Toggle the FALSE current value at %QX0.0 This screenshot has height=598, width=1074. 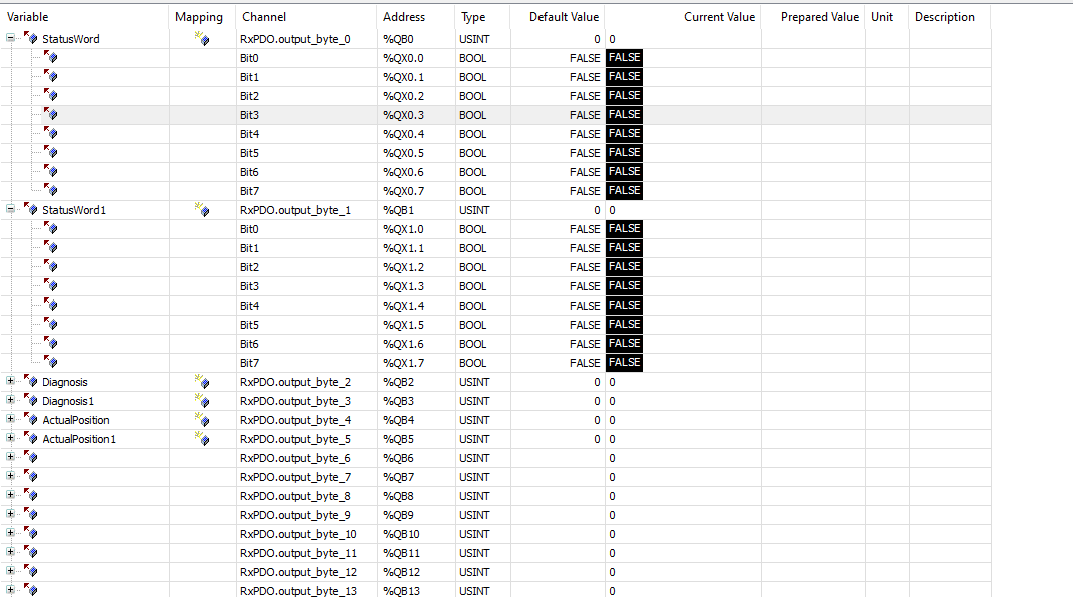[x=624, y=58]
